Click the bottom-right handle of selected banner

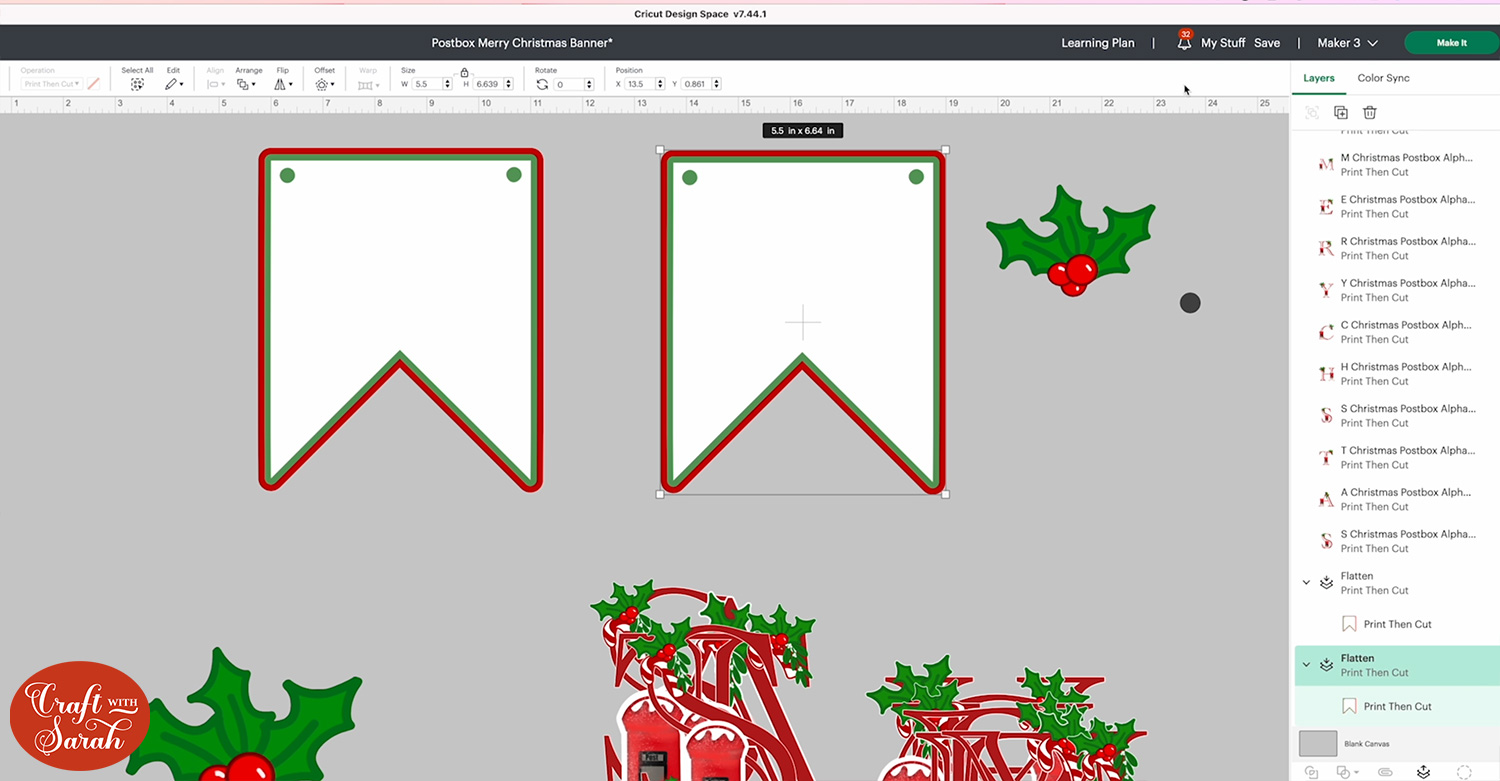(946, 494)
